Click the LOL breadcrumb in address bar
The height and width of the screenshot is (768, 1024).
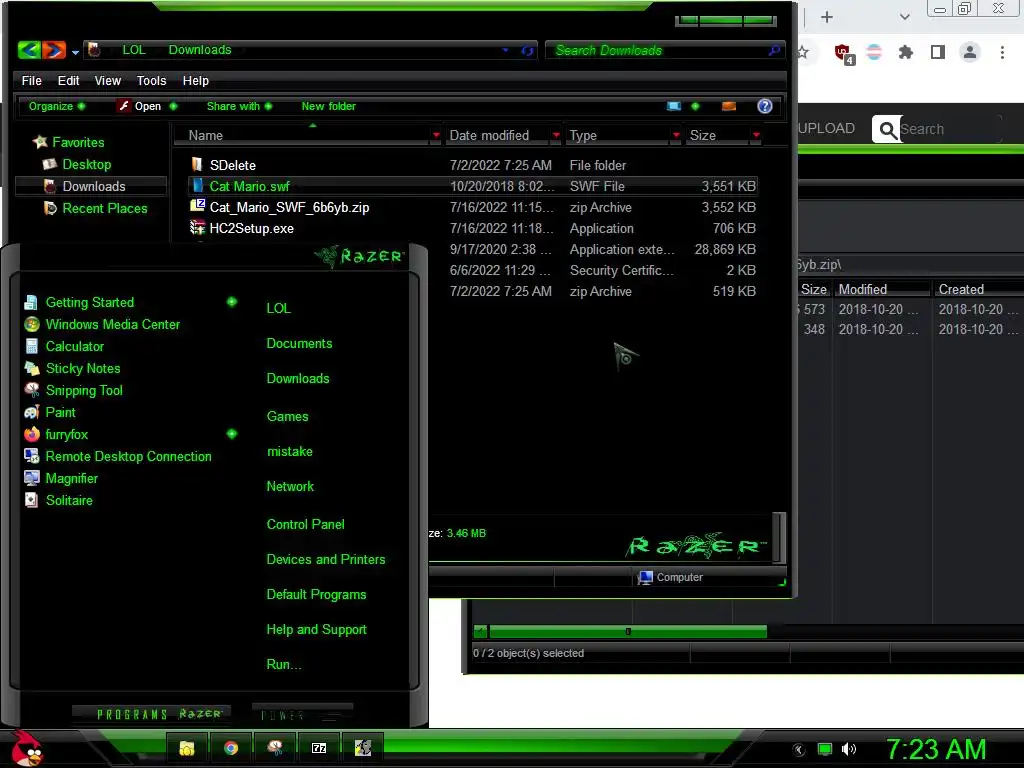pos(134,50)
